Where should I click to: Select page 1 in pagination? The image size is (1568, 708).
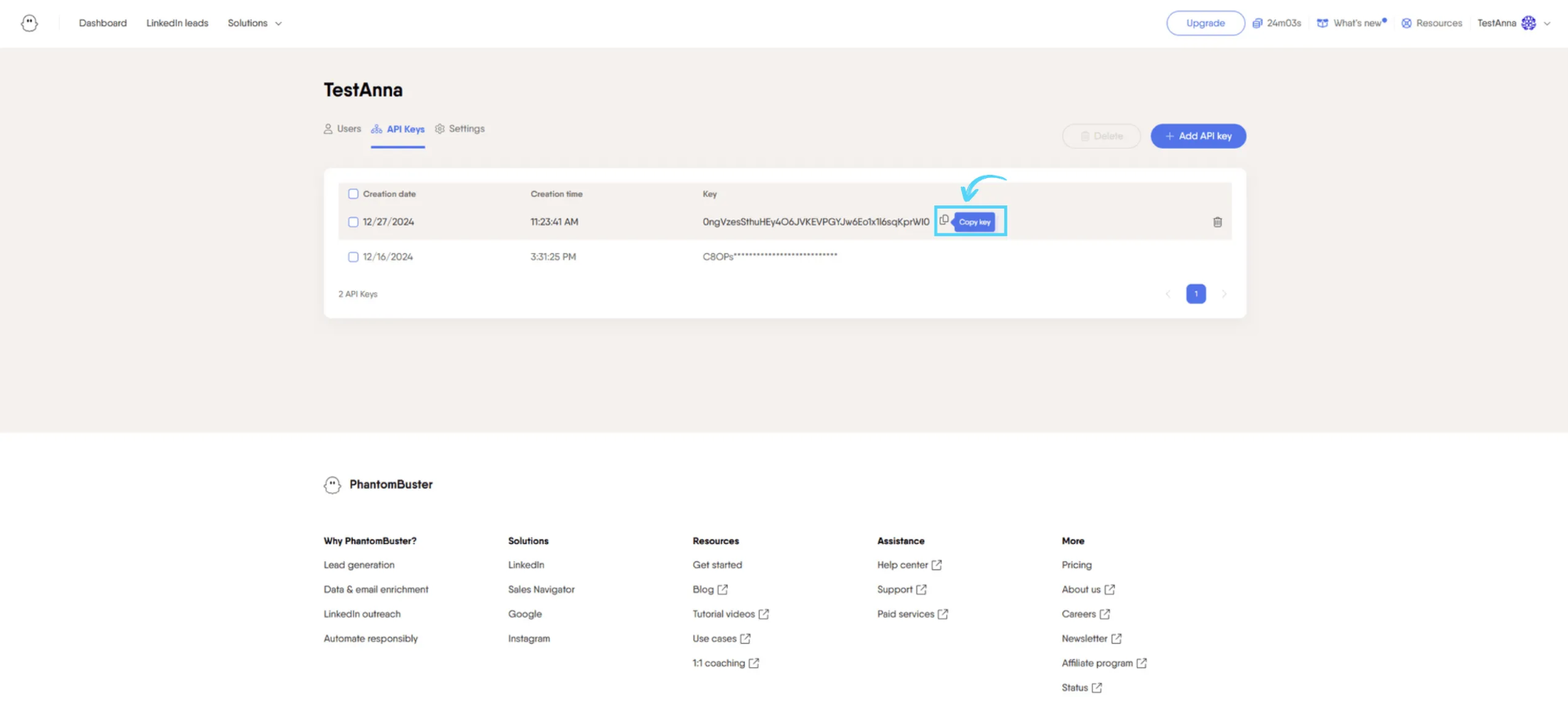pos(1196,294)
